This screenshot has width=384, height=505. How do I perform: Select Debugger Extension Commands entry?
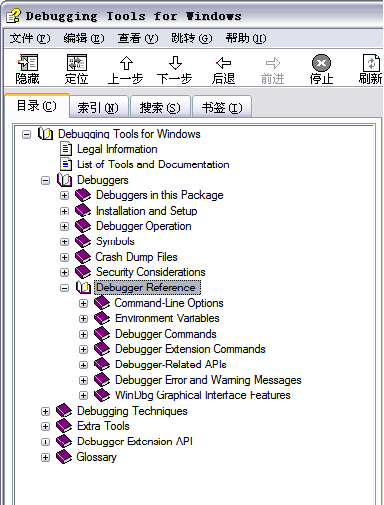point(190,349)
